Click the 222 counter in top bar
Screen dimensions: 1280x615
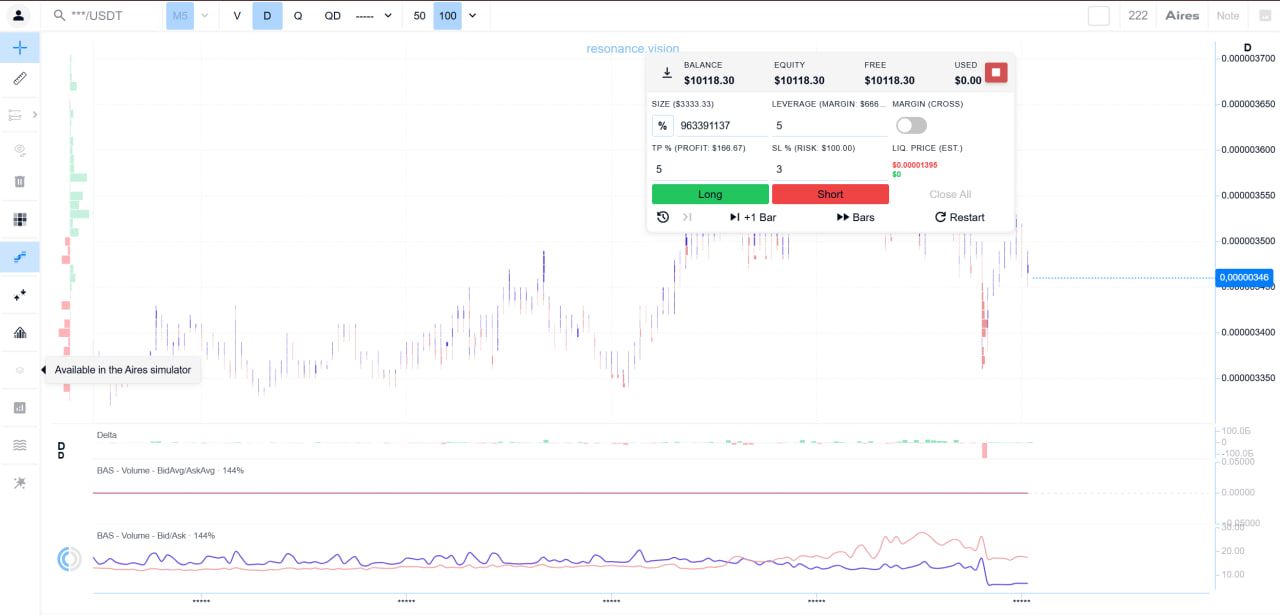pyautogui.click(x=1138, y=16)
